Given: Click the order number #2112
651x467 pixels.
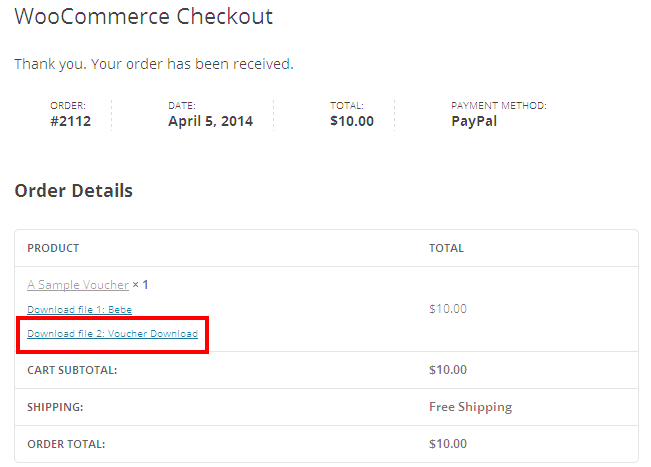Looking at the screenshot, I should (70, 121).
